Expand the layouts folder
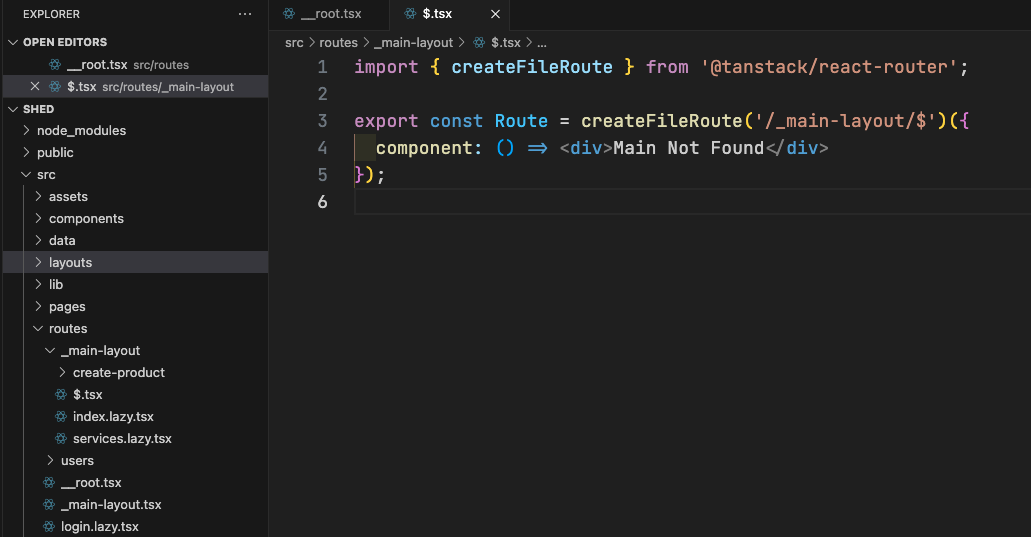 (x=38, y=262)
